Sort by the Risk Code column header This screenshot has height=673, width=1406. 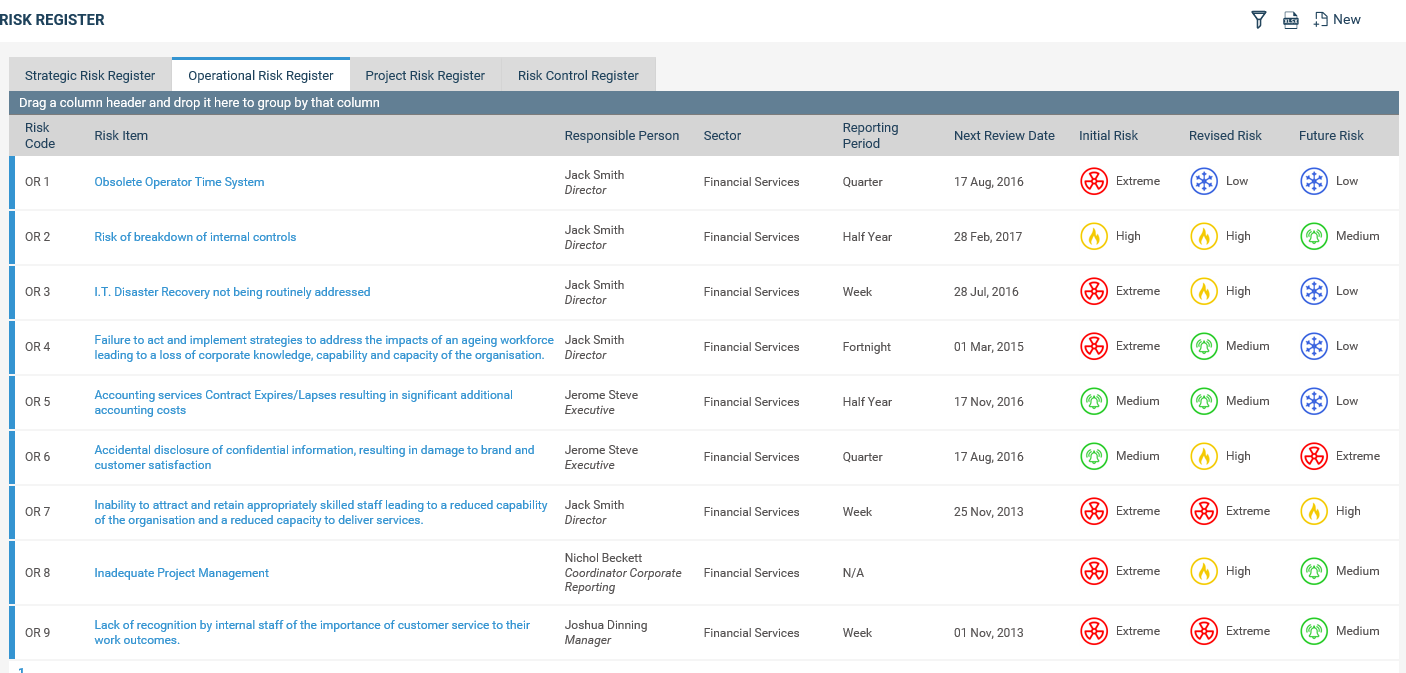[x=37, y=135]
